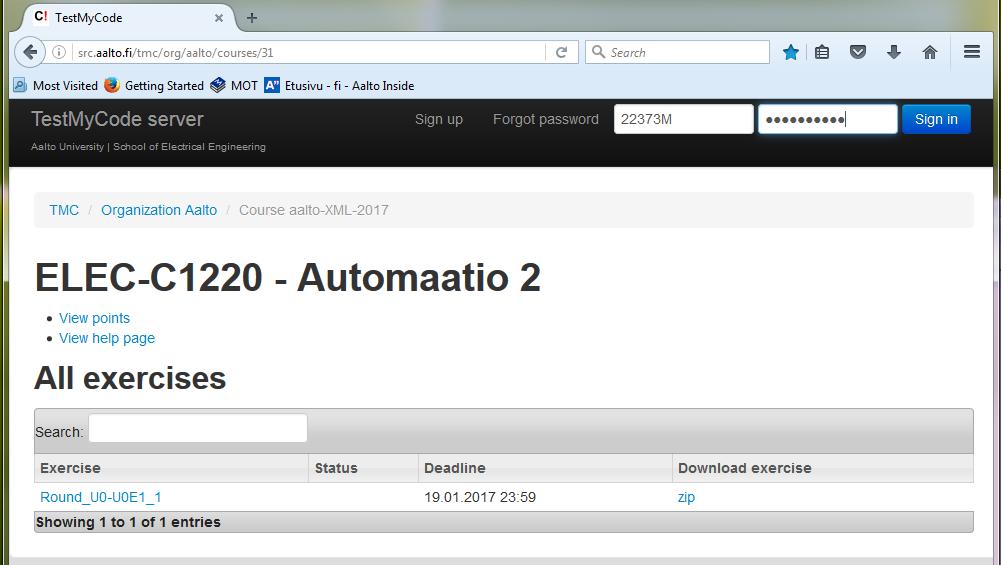Show bookmarks list icon
The image size is (1001, 565).
point(822,52)
